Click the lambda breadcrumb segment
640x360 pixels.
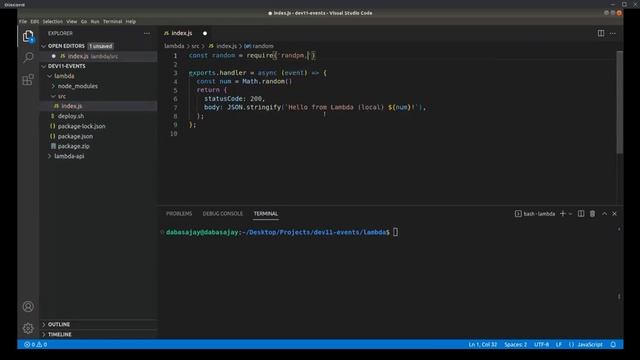pyautogui.click(x=174, y=46)
